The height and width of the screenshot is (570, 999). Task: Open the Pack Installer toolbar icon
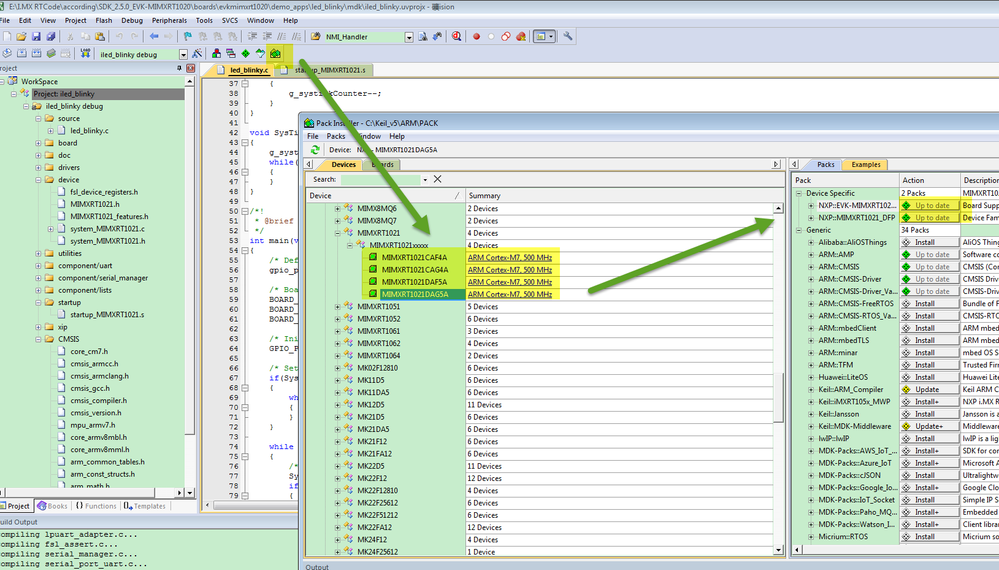point(274,53)
